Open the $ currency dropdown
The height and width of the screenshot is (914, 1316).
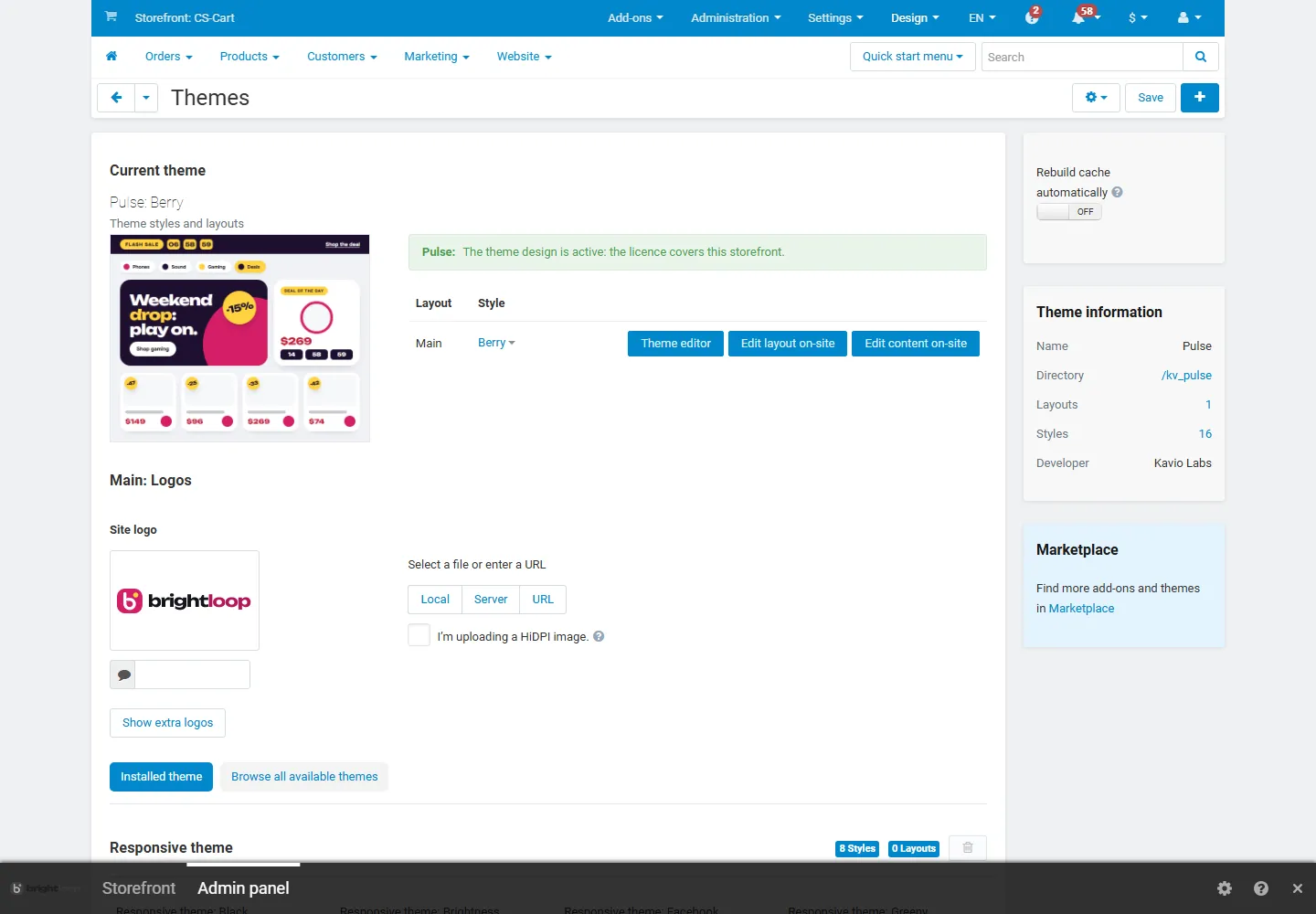coord(1138,17)
